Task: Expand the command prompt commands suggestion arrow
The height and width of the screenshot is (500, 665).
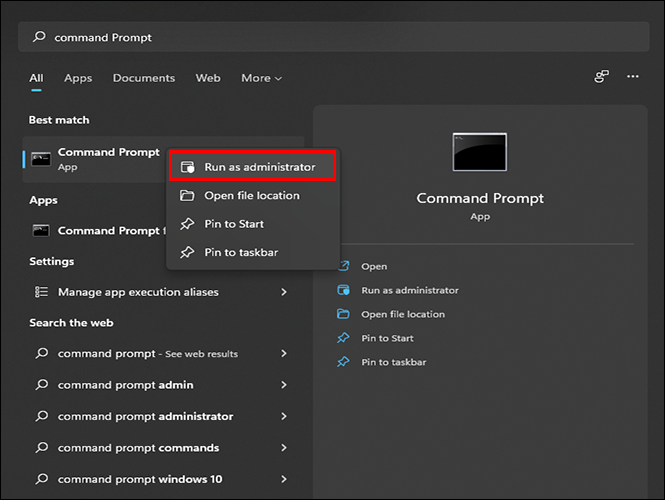Action: pyautogui.click(x=284, y=448)
